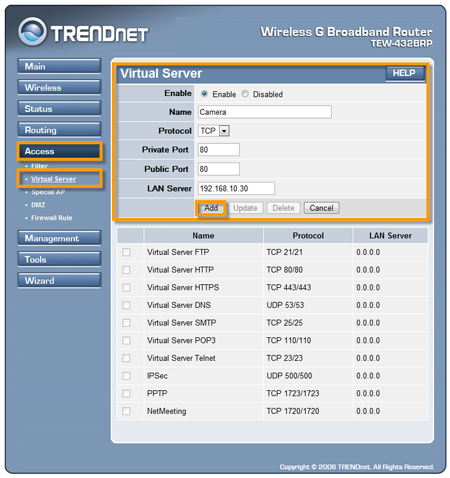Check the NetMeeting row checkbox
450x478 pixels.
(126, 411)
